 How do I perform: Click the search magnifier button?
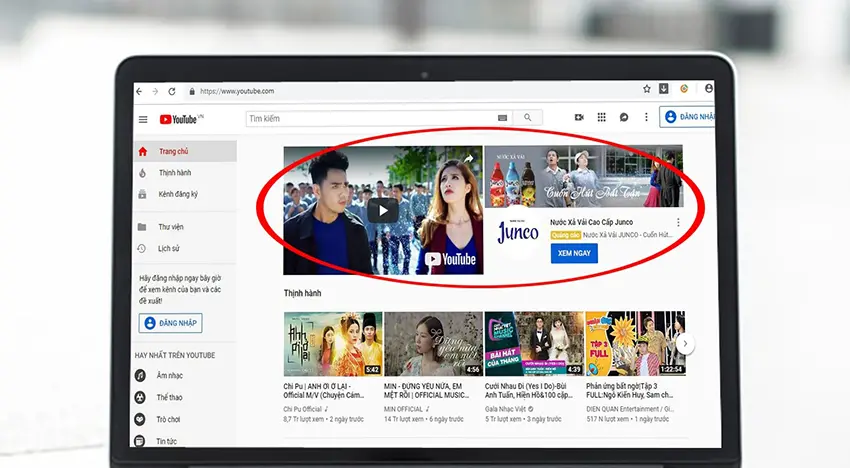coord(527,118)
